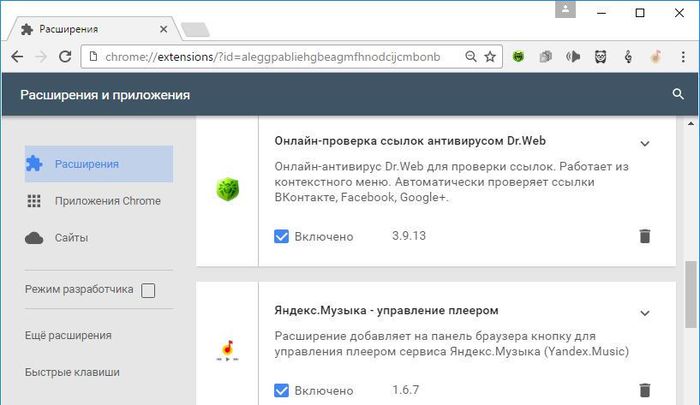Click the zoom magnifier icon in address bar
This screenshot has width=700, height=405.
pyautogui.click(x=471, y=57)
